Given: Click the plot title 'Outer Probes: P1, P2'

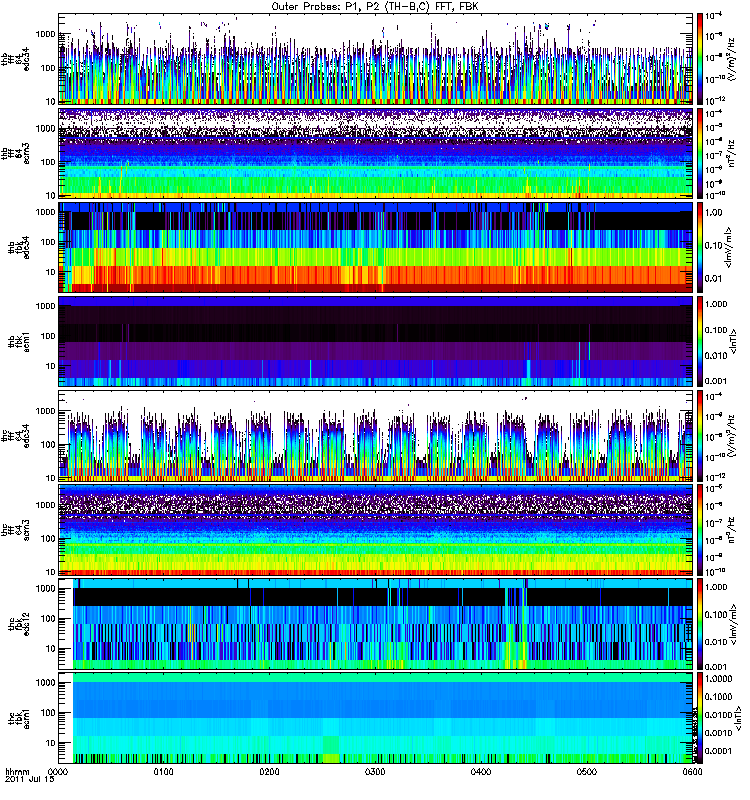Looking at the screenshot, I should pos(326,7).
